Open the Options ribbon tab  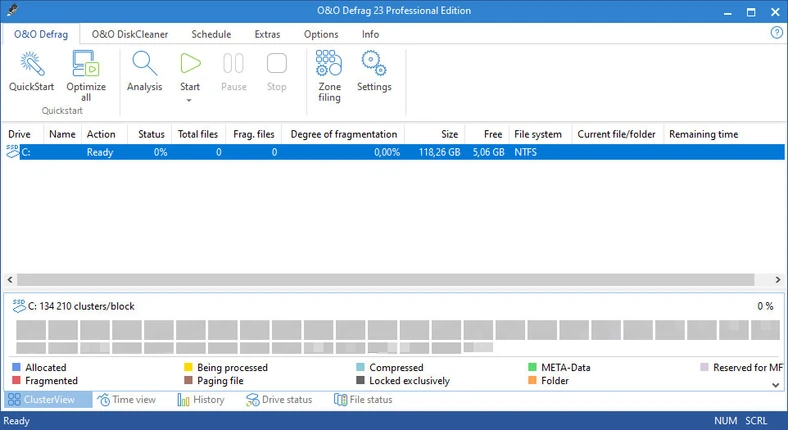click(x=321, y=34)
